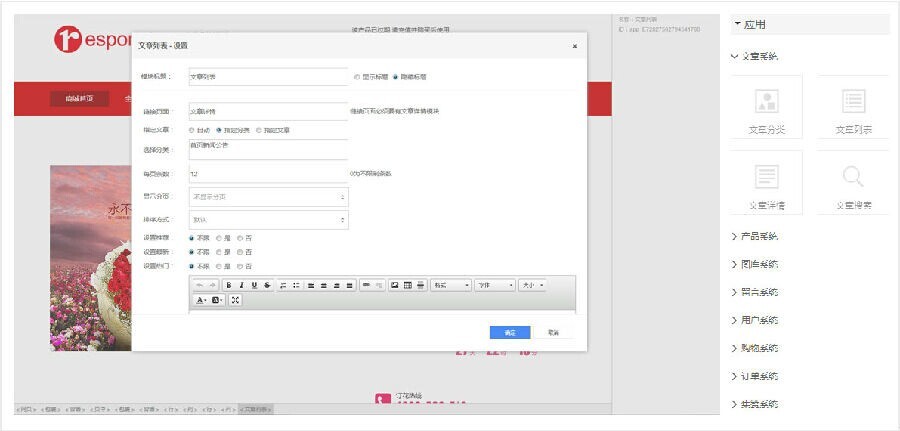Apply italic formatting in the editor

pyautogui.click(x=240, y=285)
